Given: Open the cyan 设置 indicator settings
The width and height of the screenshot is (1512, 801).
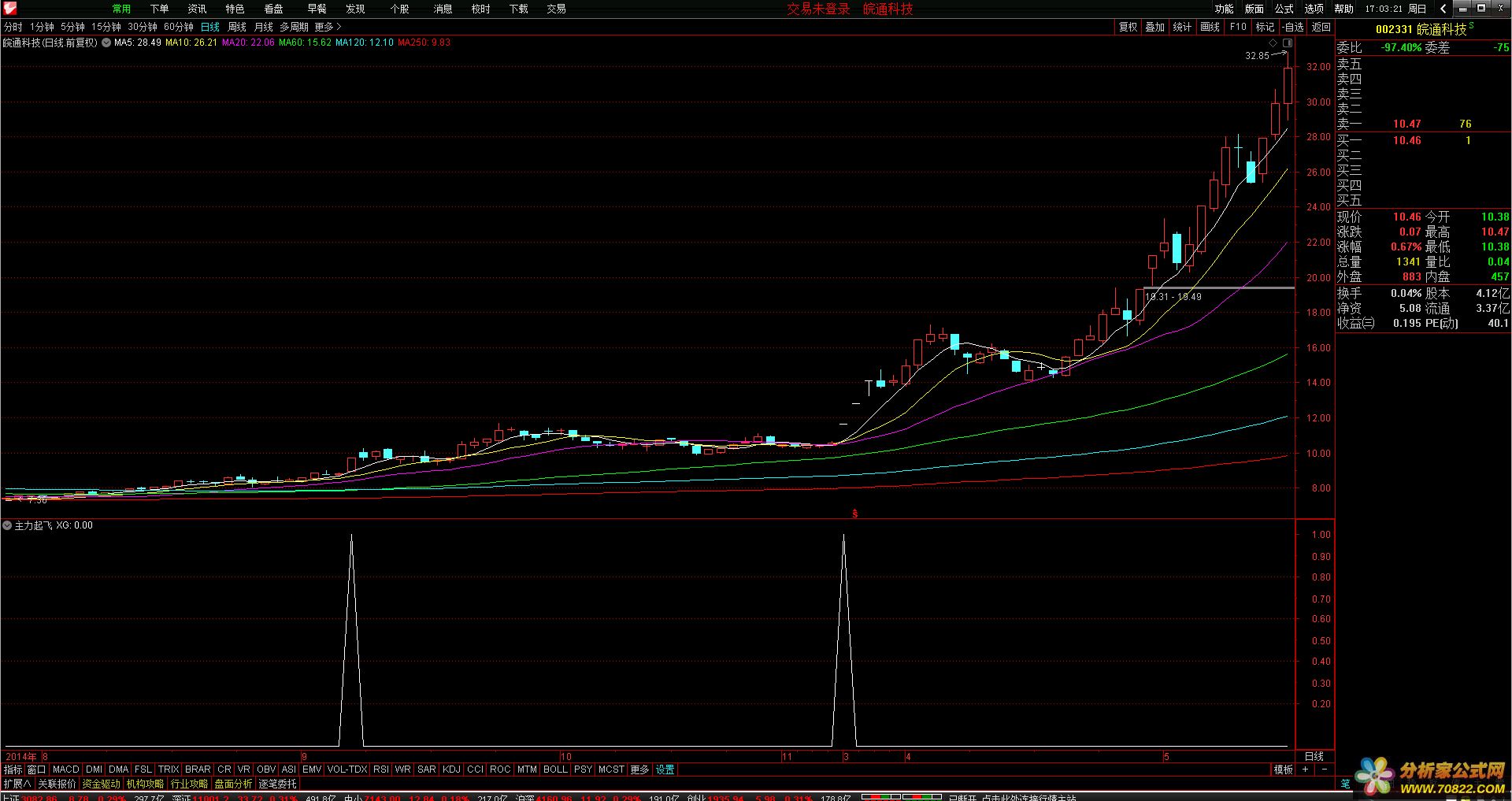Looking at the screenshot, I should (x=665, y=769).
